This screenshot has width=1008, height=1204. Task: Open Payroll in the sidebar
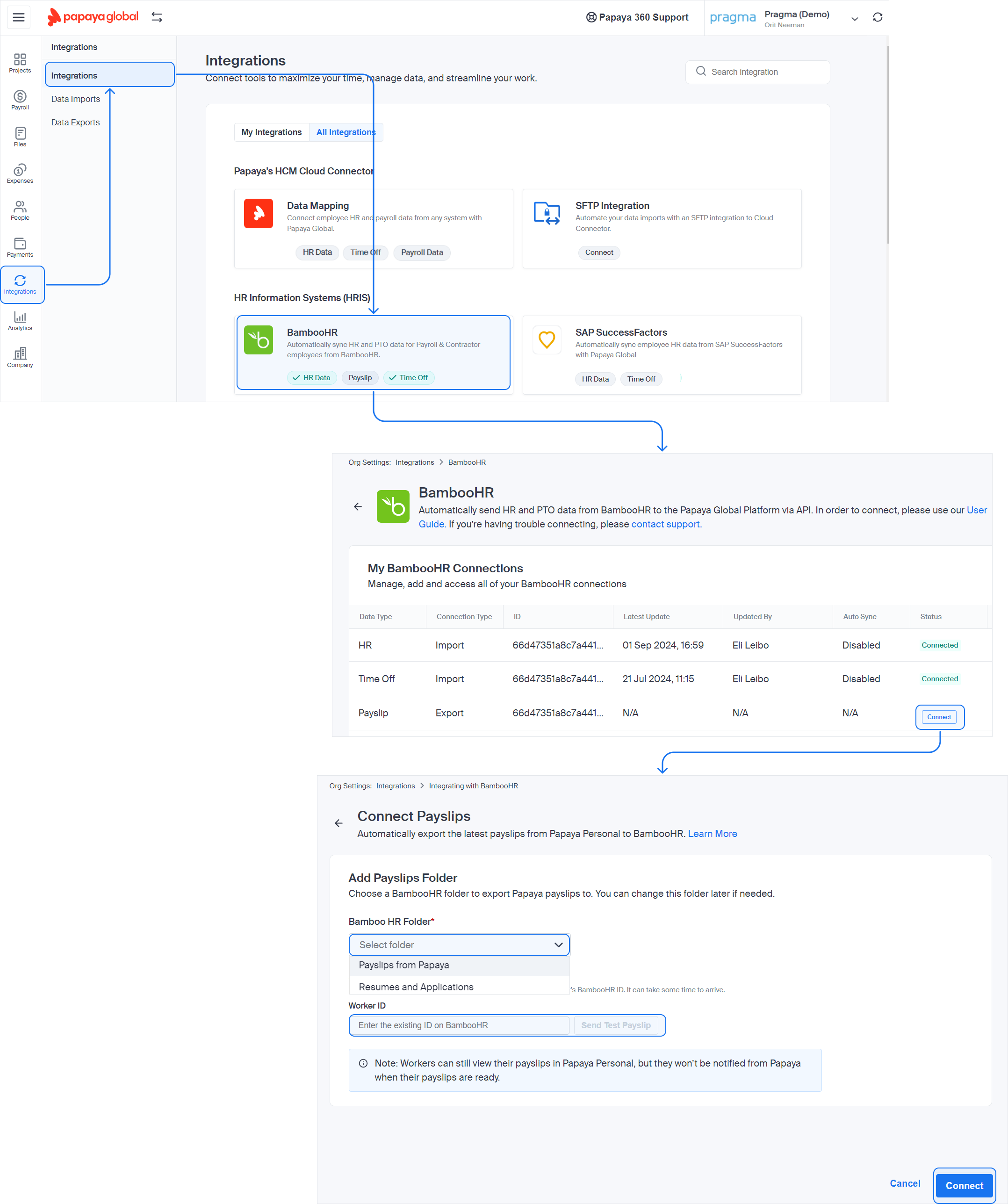coord(20,101)
